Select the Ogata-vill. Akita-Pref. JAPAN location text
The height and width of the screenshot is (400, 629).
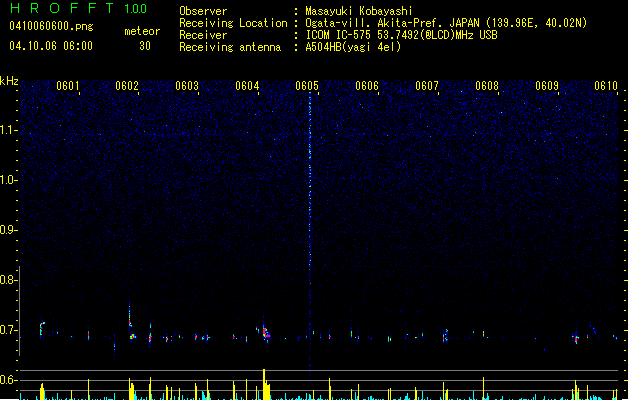pyautogui.click(x=446, y=23)
